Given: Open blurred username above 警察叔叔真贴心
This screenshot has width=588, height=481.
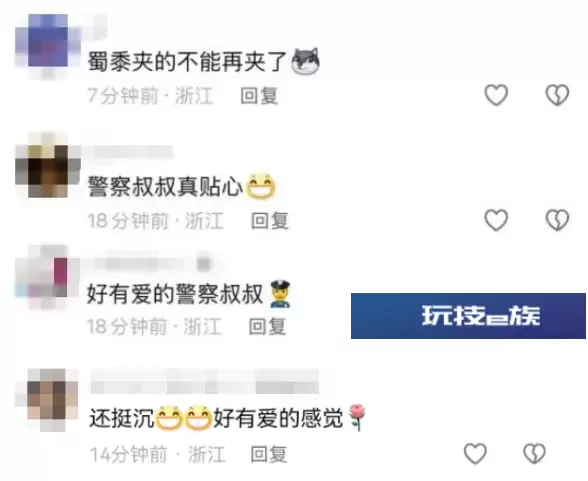Looking at the screenshot, I should pyautogui.click(x=129, y=153).
